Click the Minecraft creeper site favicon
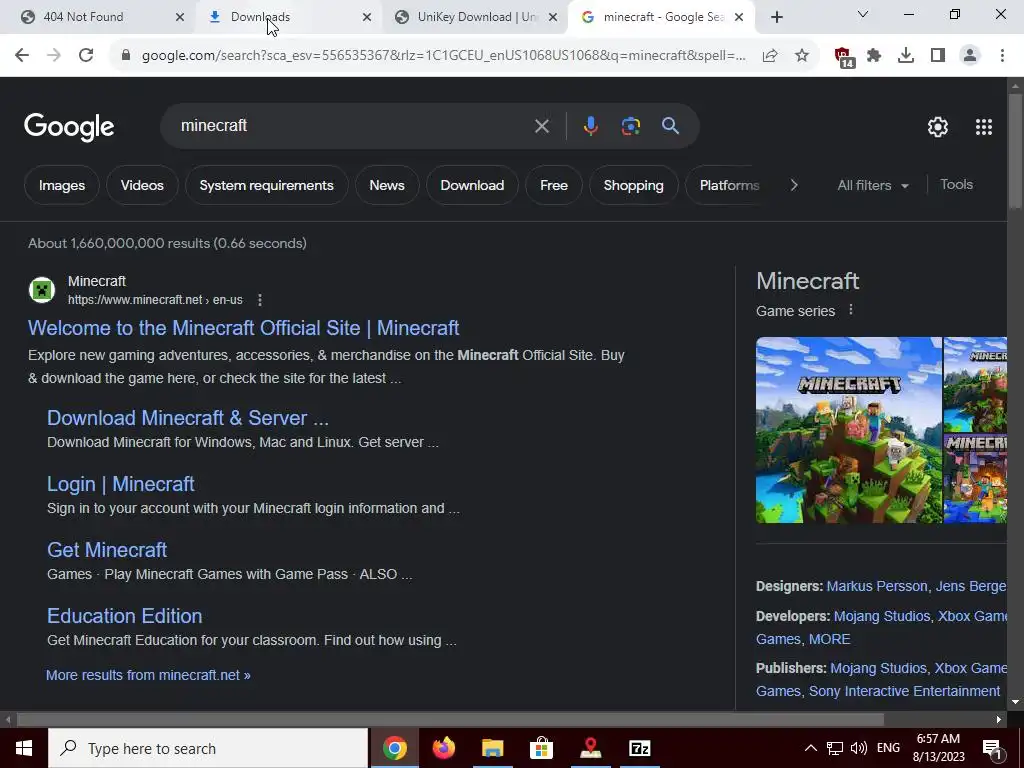 click(x=42, y=290)
